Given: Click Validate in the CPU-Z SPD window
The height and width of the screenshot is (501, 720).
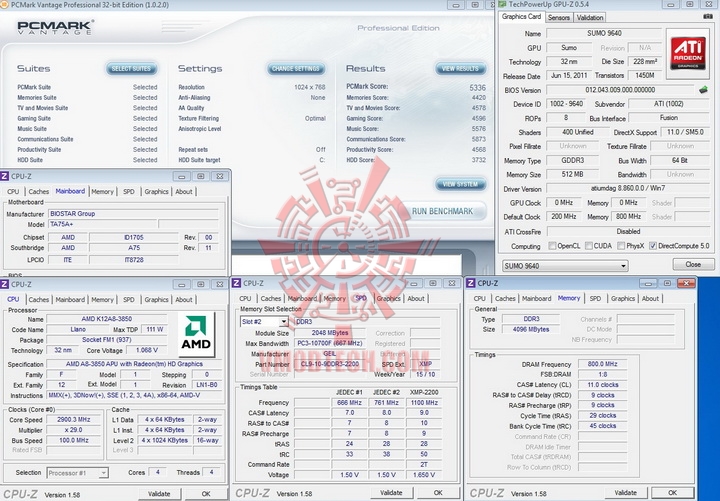Looking at the screenshot, I should [391, 493].
